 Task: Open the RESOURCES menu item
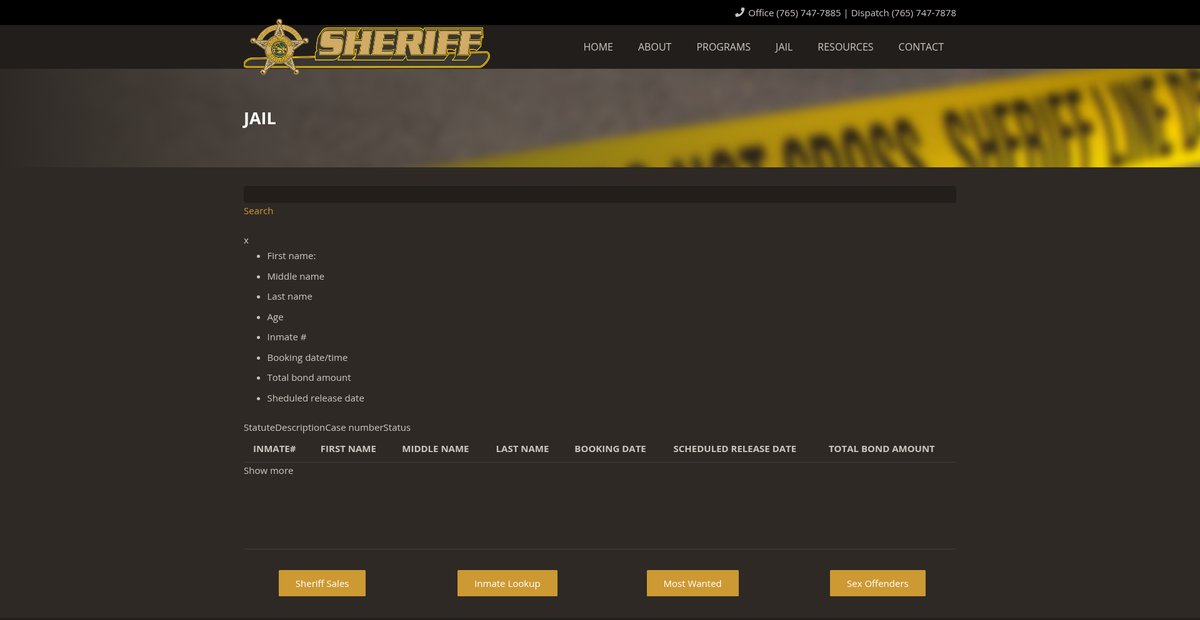[x=845, y=47]
